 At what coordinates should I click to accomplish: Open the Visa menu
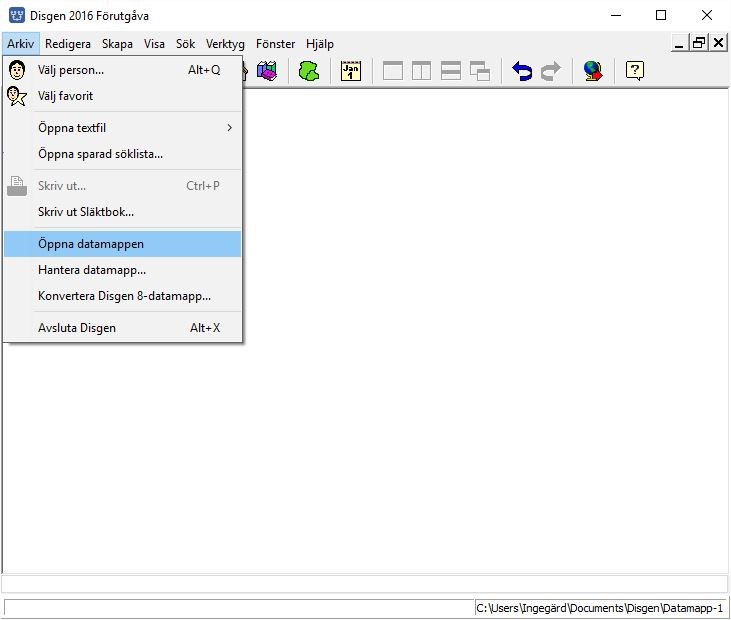coord(154,44)
